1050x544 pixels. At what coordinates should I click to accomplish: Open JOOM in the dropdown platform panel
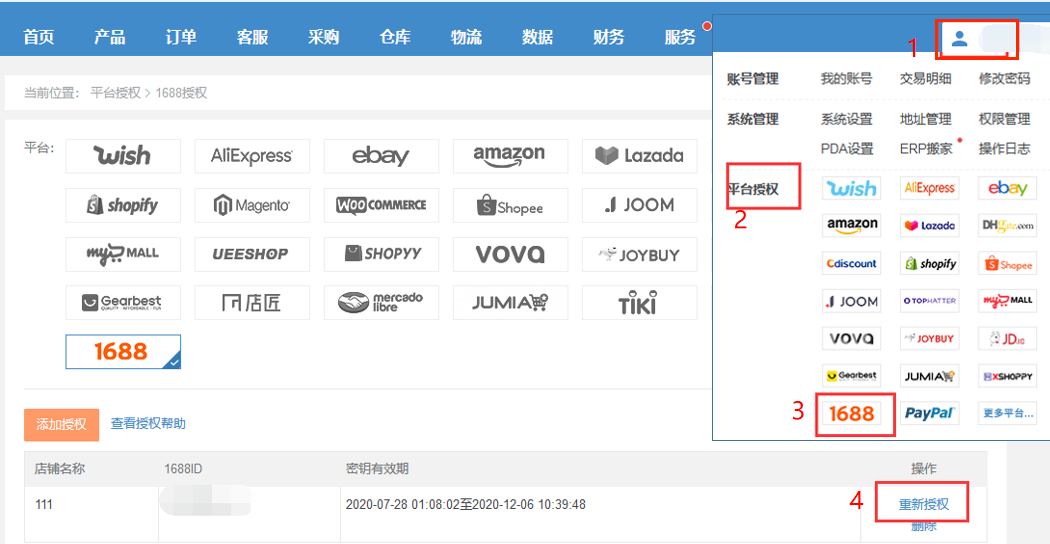tap(851, 301)
